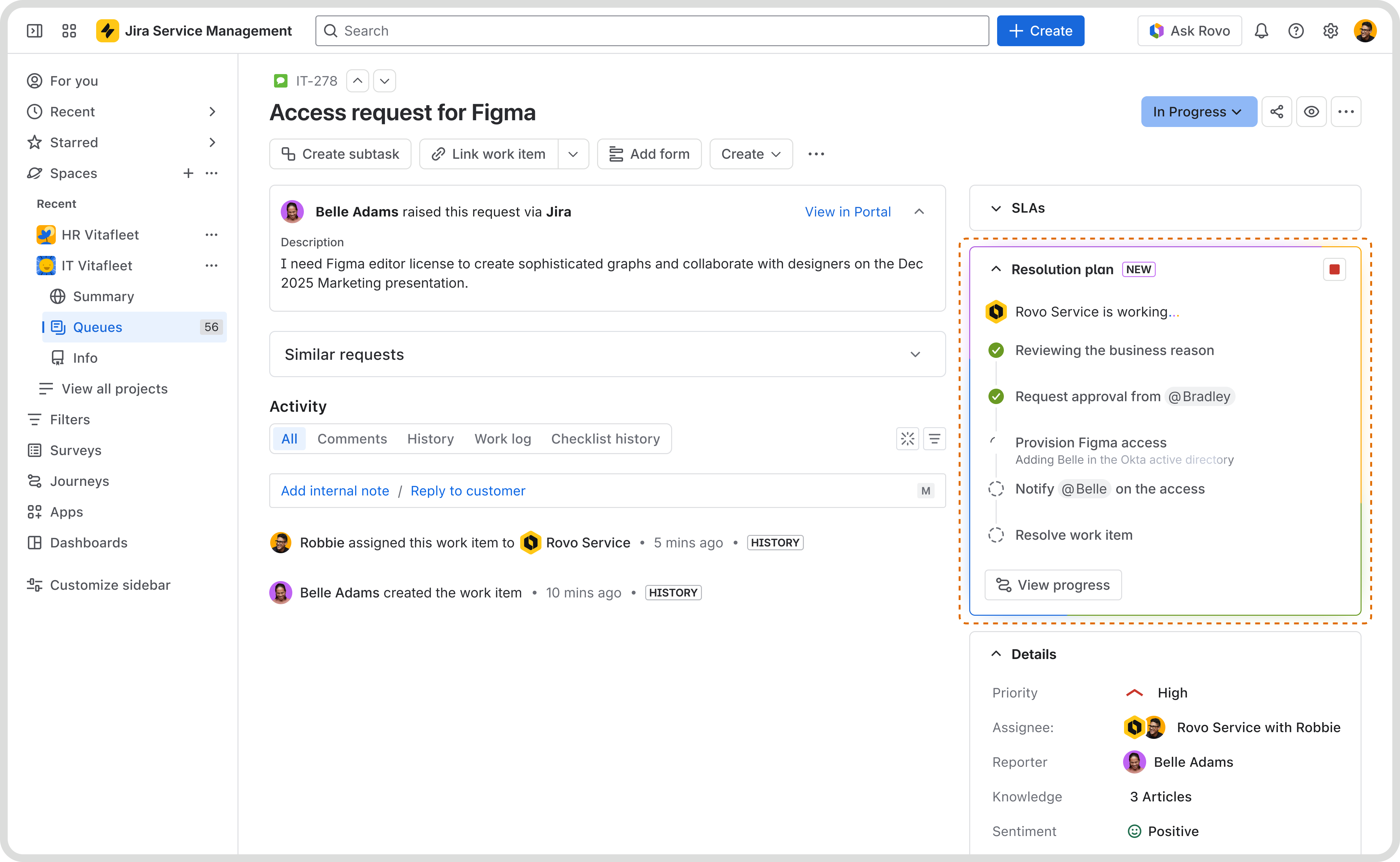Open Filters in sidebar
This screenshot has width=1400, height=862.
59,419
